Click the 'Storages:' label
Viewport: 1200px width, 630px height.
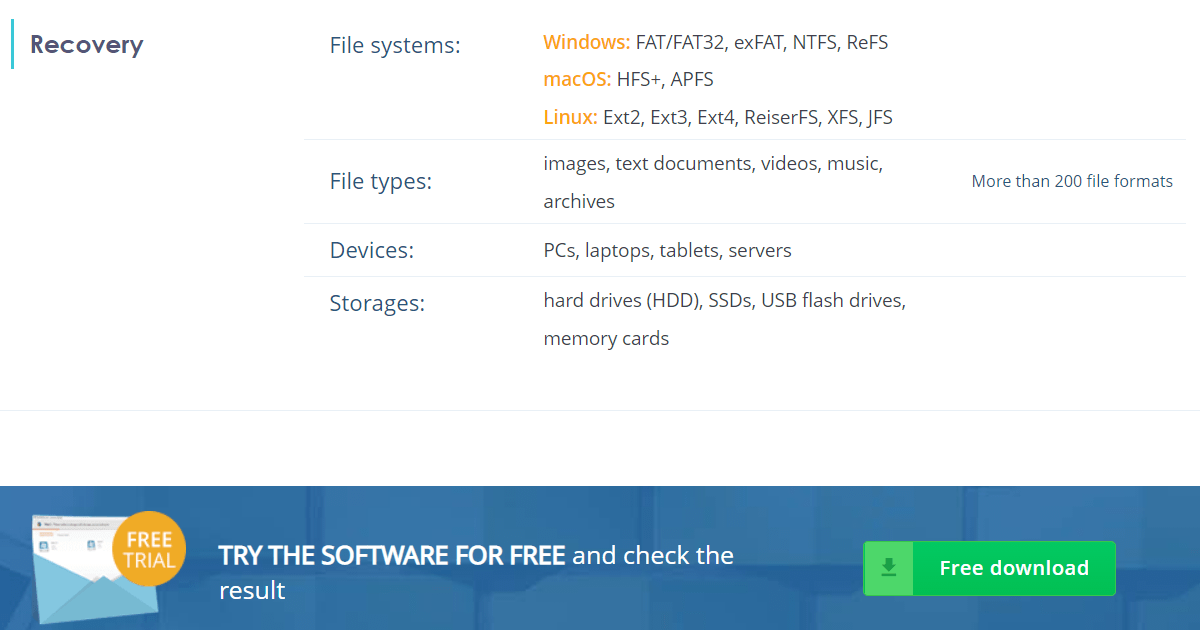[377, 303]
